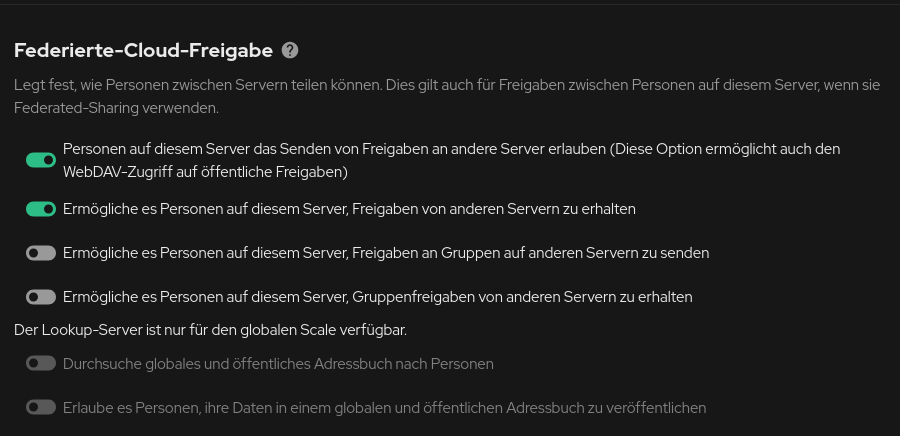Enable sending shares to groups on other servers
This screenshot has height=436, width=900.
tap(41, 253)
